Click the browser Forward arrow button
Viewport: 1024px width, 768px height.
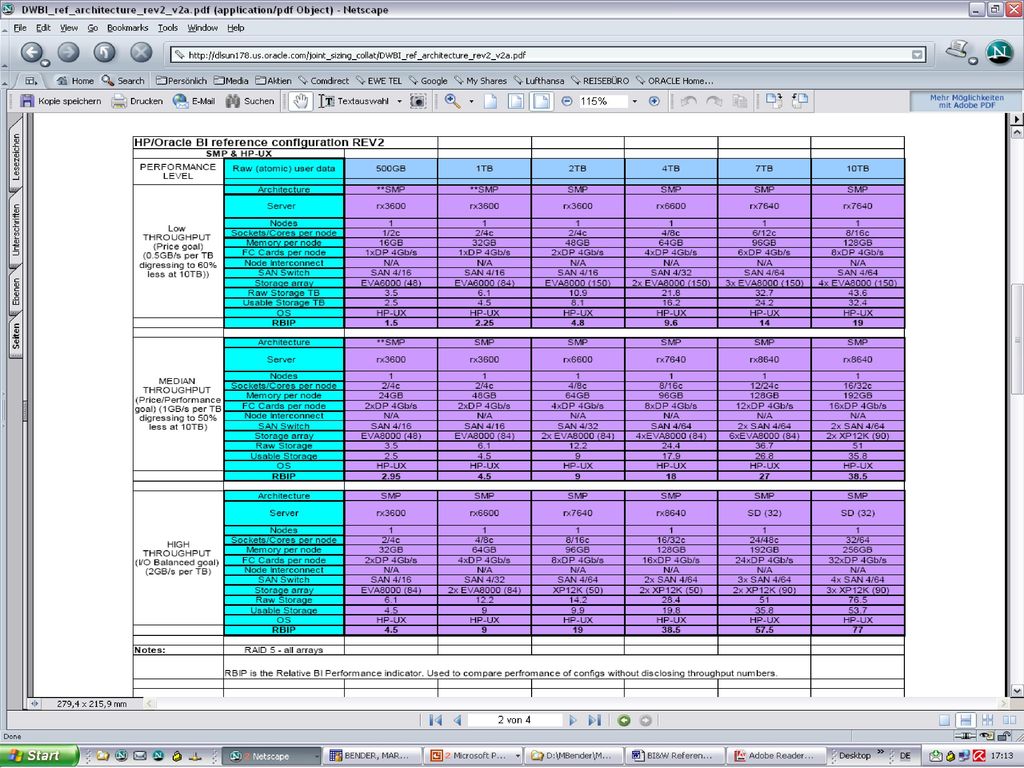click(x=68, y=52)
